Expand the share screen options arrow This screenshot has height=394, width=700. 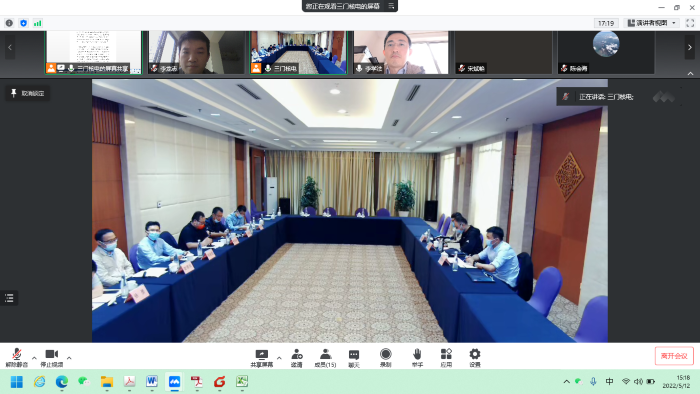[279, 358]
